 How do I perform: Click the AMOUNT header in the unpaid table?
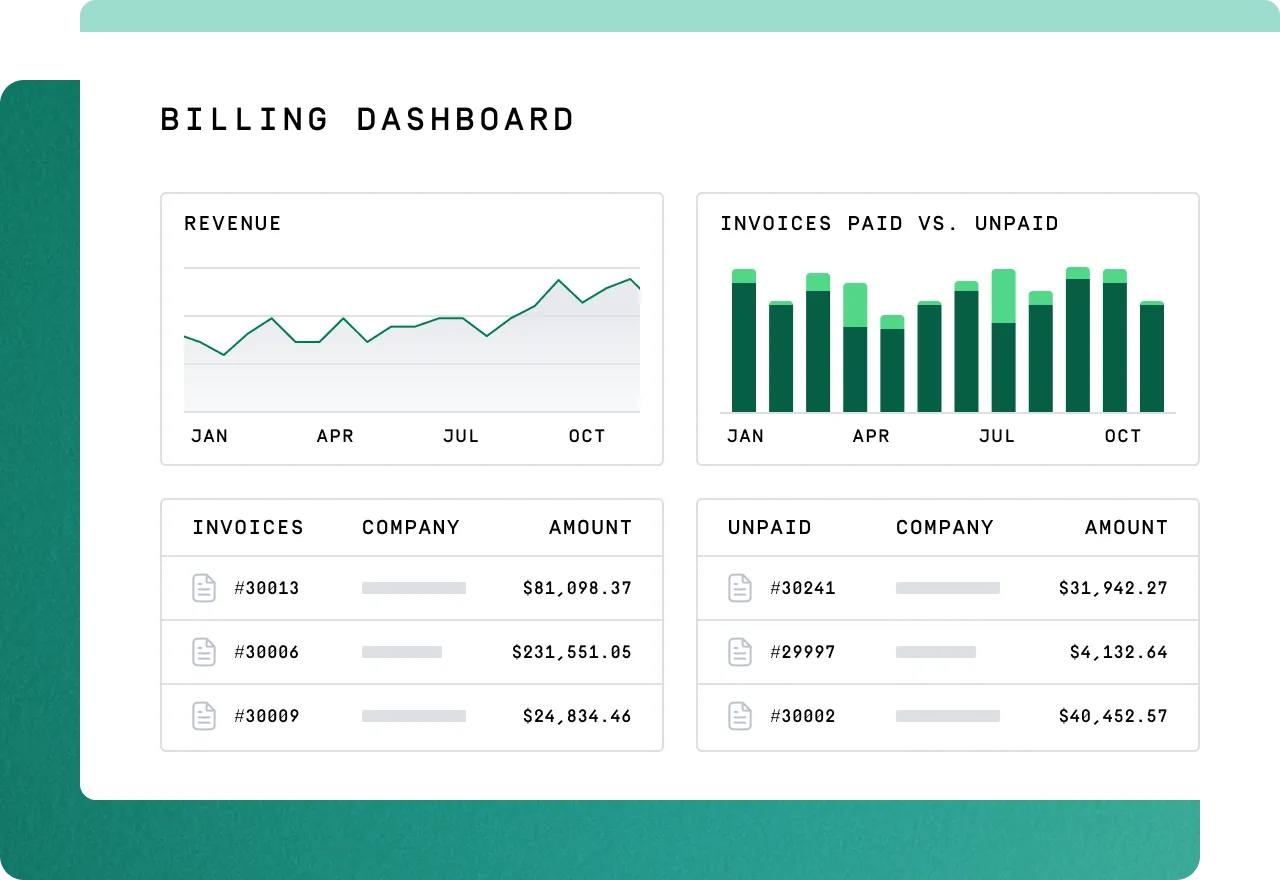[1126, 527]
